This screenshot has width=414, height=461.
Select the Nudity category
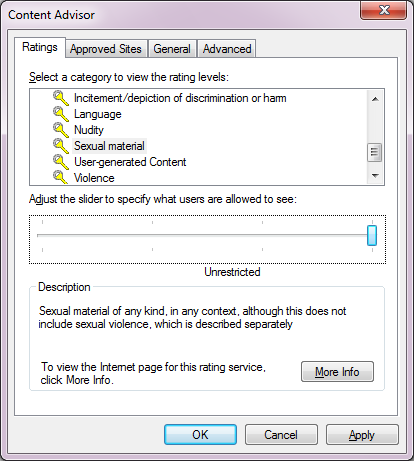point(89,130)
